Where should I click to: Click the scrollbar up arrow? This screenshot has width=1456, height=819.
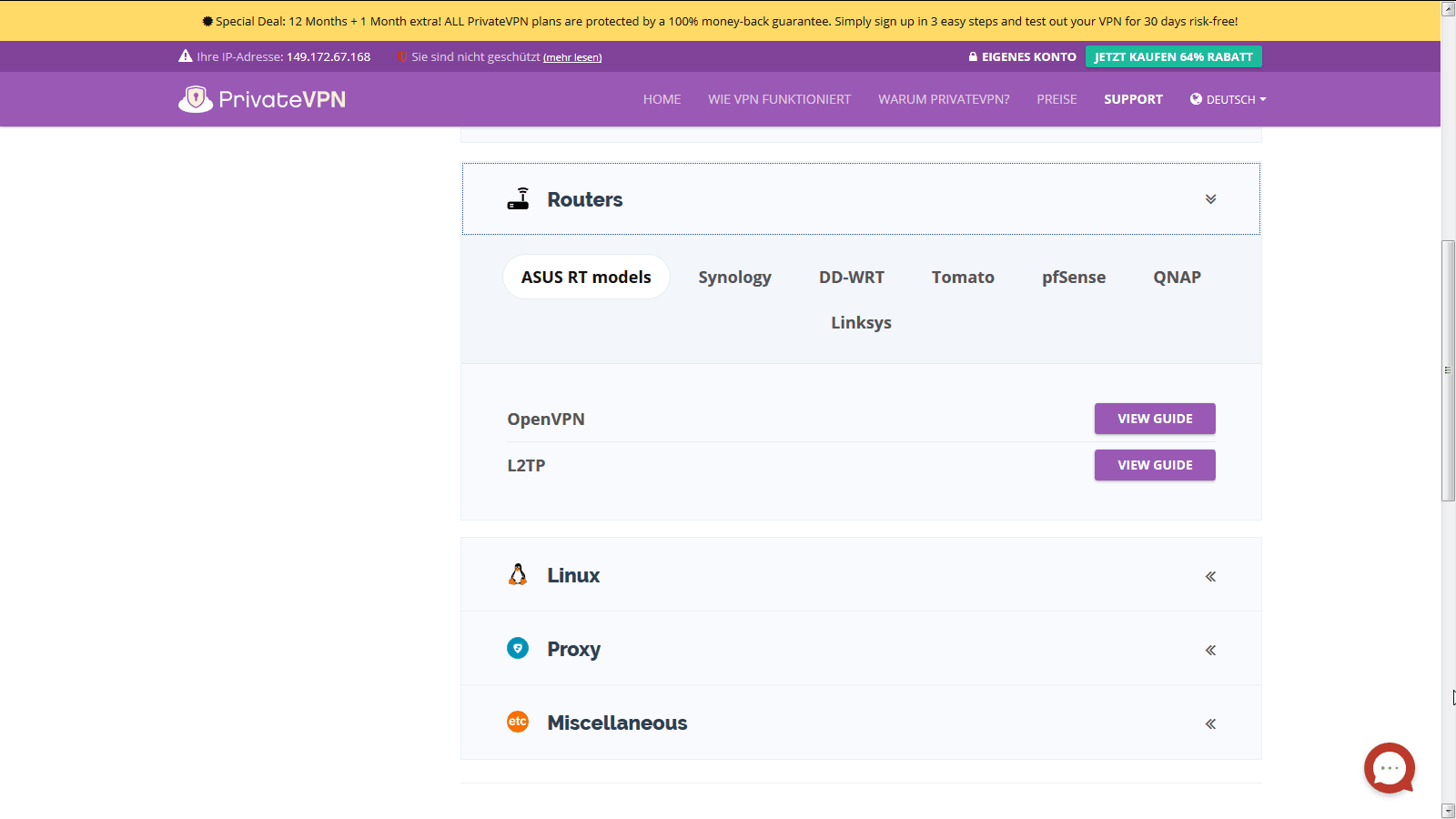tap(1448, 8)
